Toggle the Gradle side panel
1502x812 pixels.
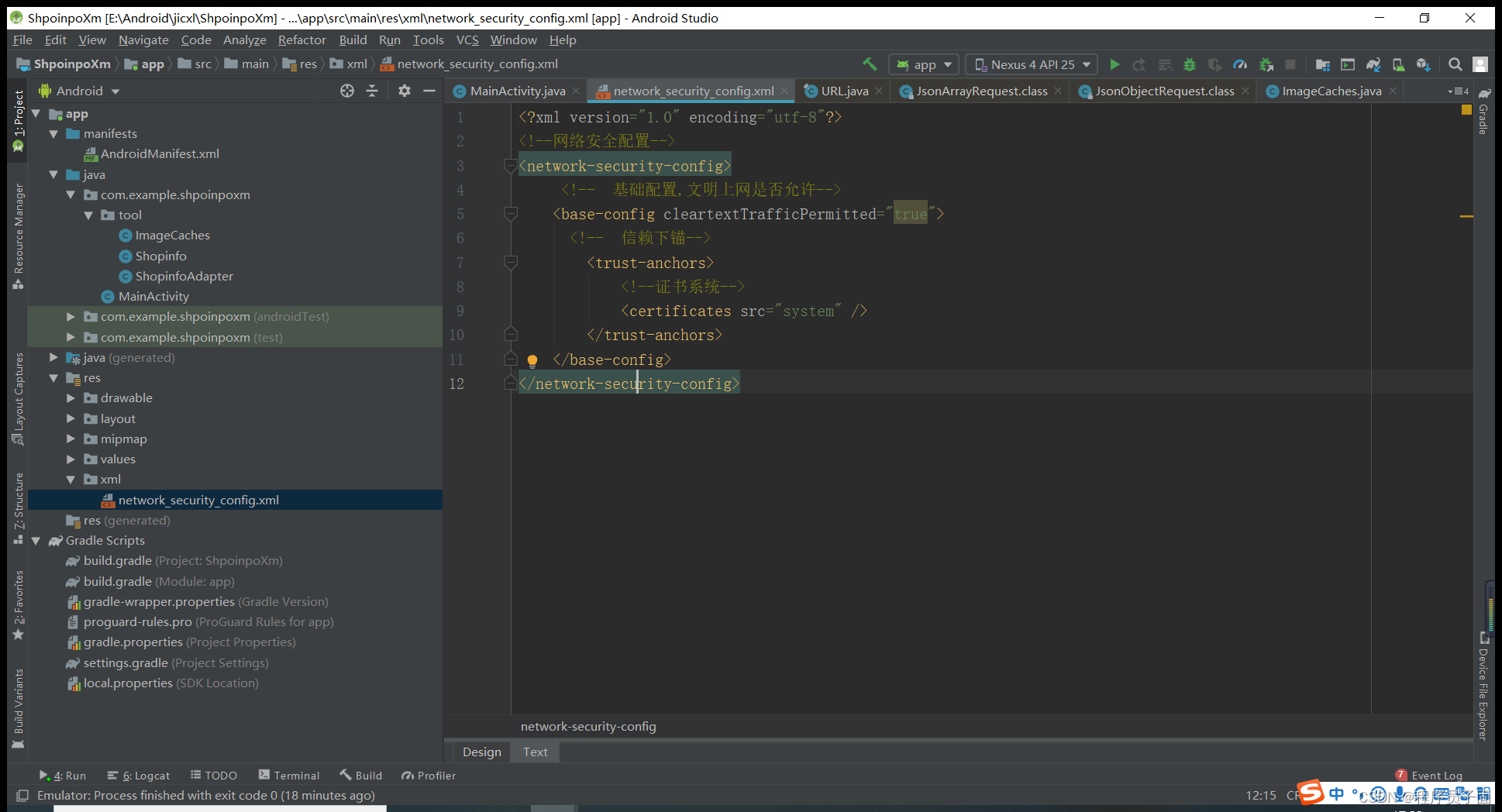(x=1483, y=111)
